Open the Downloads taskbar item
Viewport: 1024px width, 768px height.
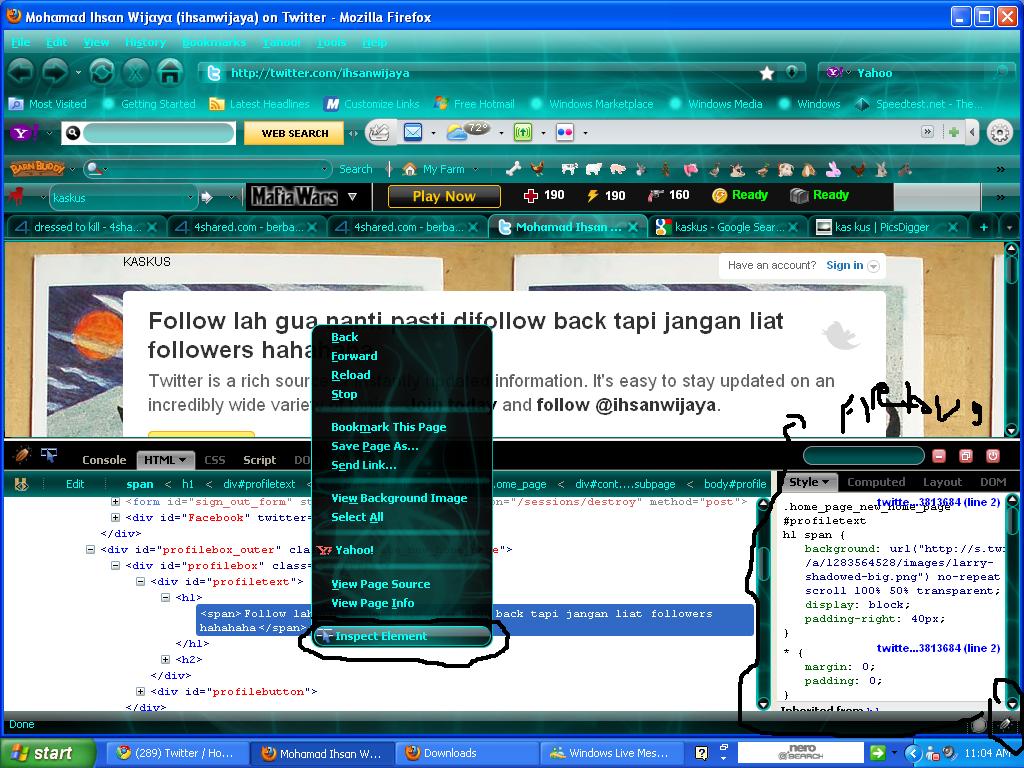pyautogui.click(x=465, y=753)
